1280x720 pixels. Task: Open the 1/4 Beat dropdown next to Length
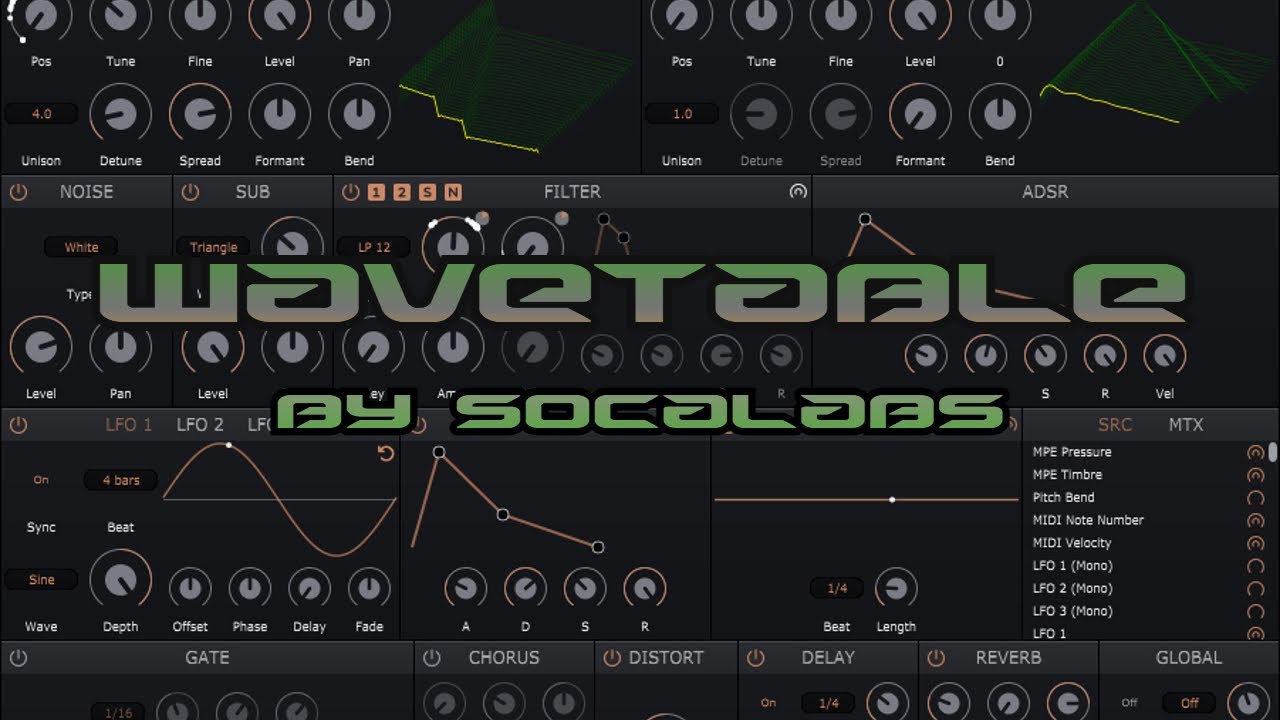[837, 589]
